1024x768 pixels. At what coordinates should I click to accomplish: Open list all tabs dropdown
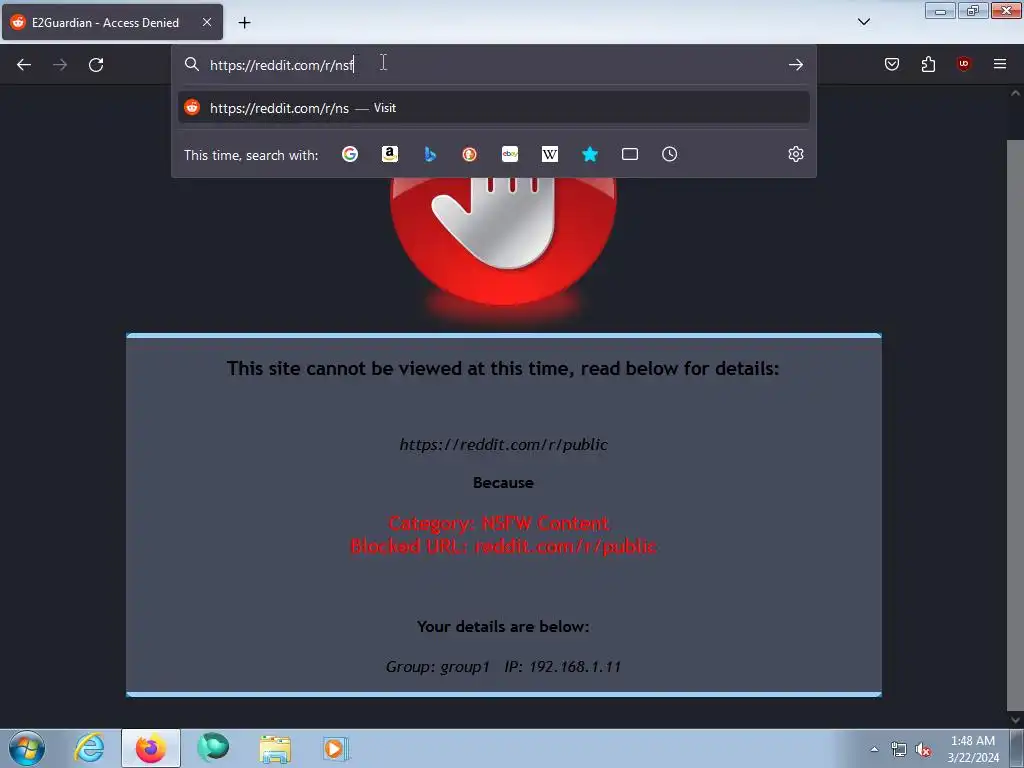click(863, 22)
